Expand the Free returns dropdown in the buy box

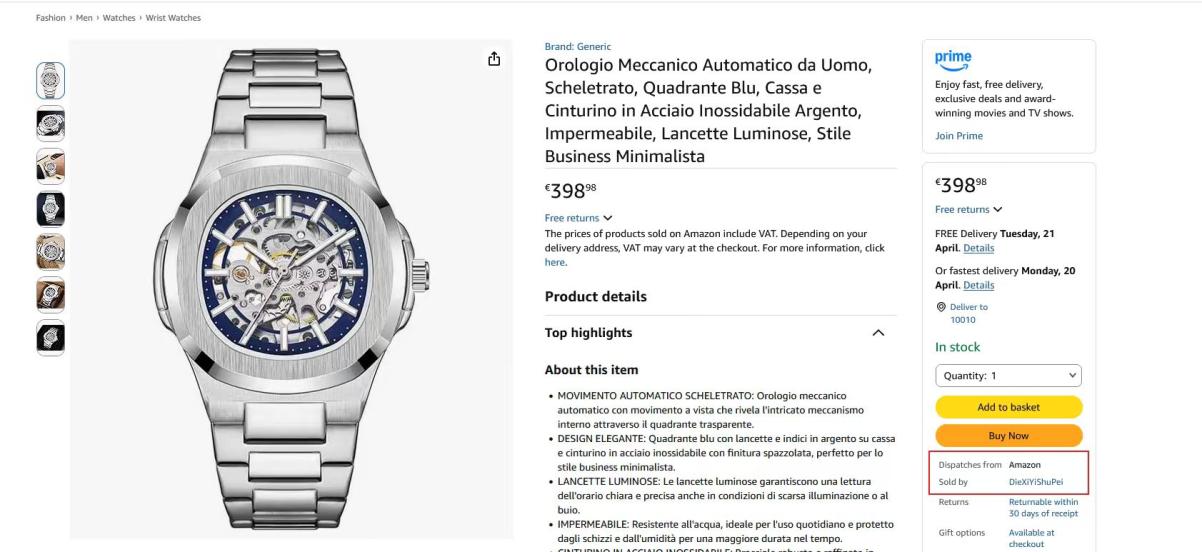[x=969, y=209]
